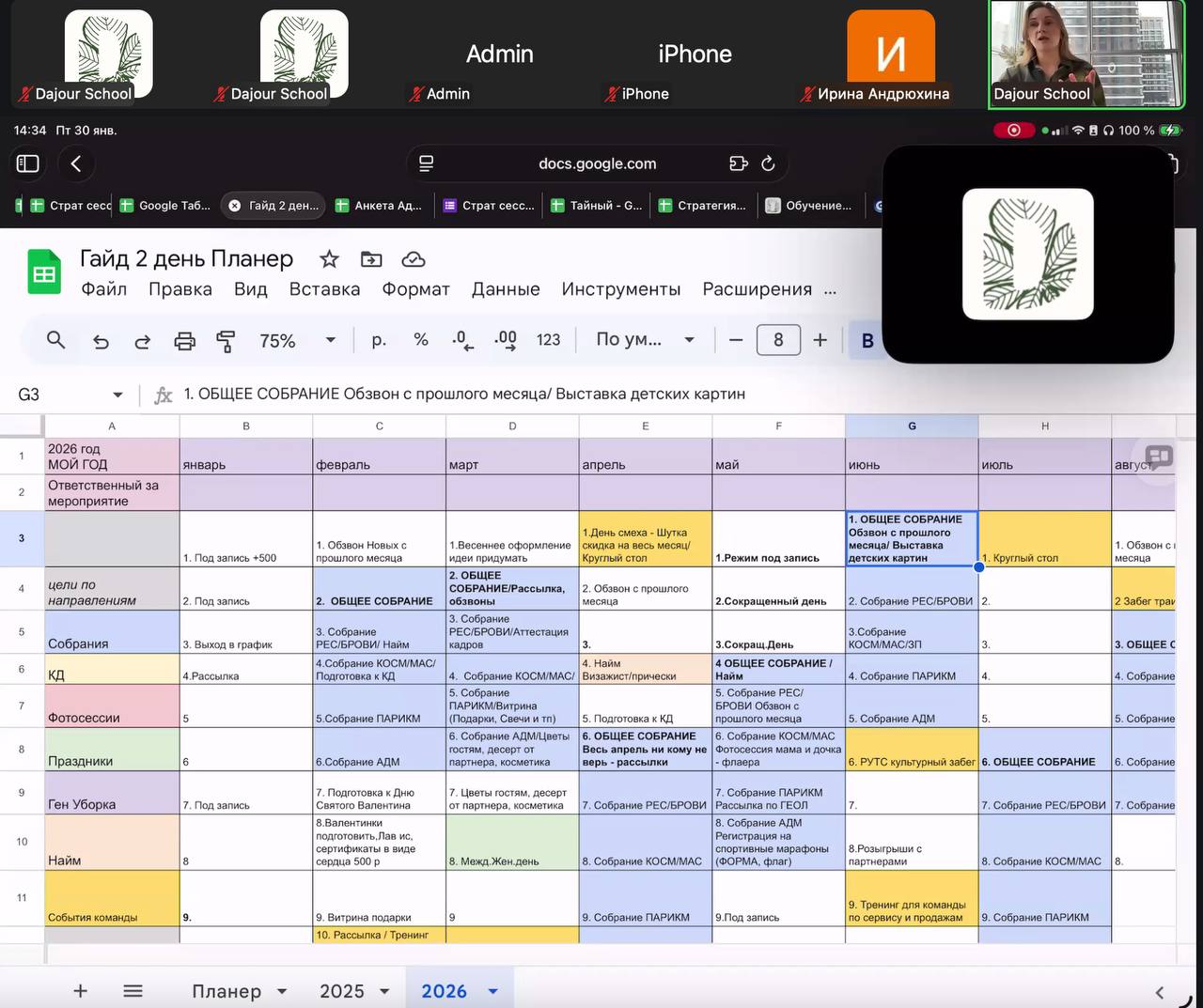Open the browser sidebar panel icon
Screen dimensions: 1203x1008
[x=28, y=163]
